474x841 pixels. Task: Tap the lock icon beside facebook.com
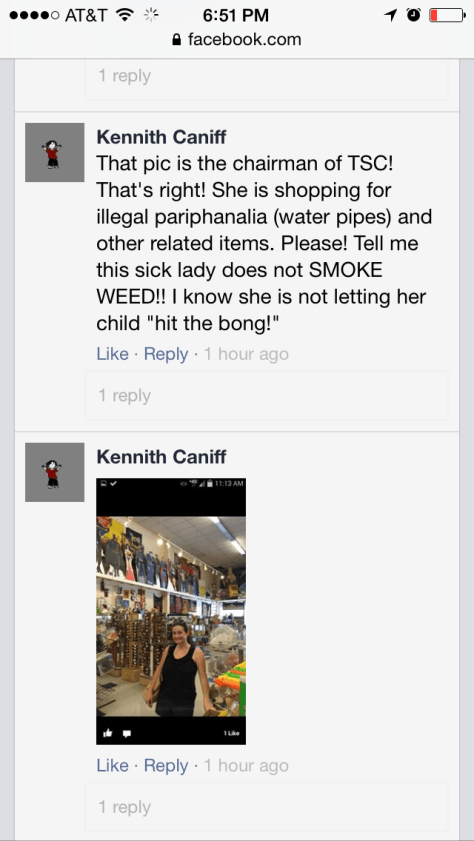[175, 40]
